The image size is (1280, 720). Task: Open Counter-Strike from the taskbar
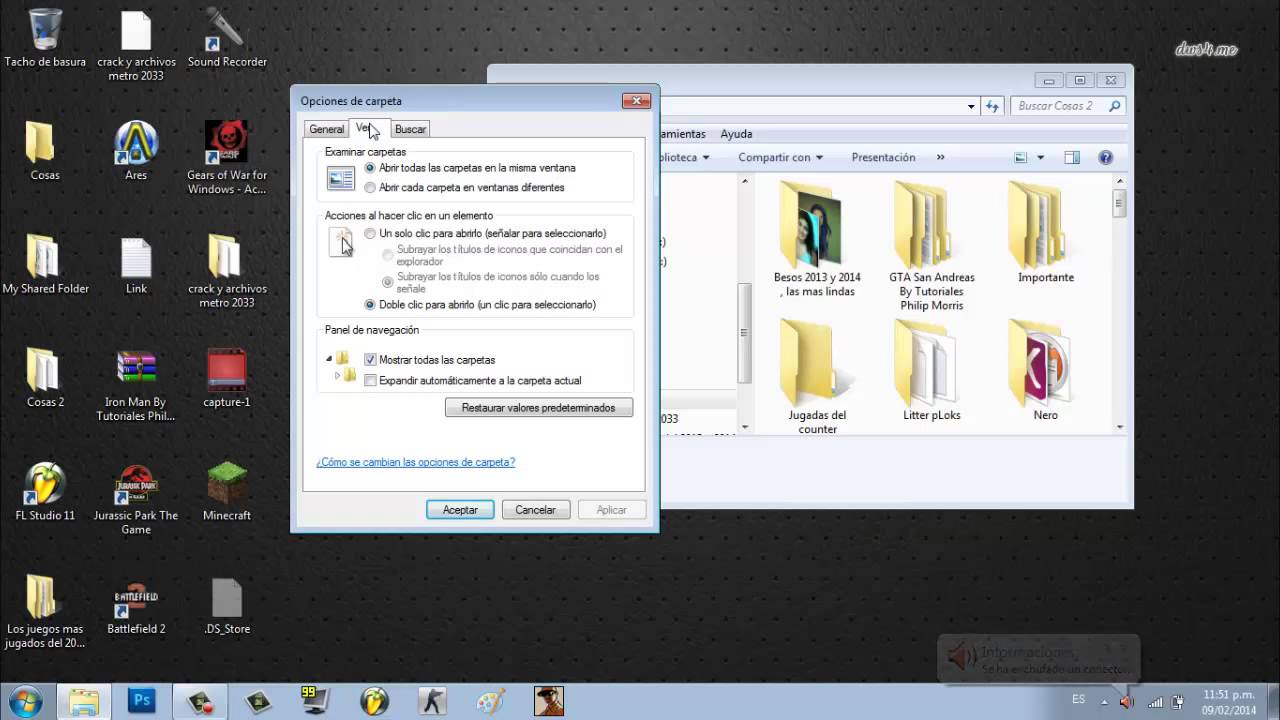(432, 701)
